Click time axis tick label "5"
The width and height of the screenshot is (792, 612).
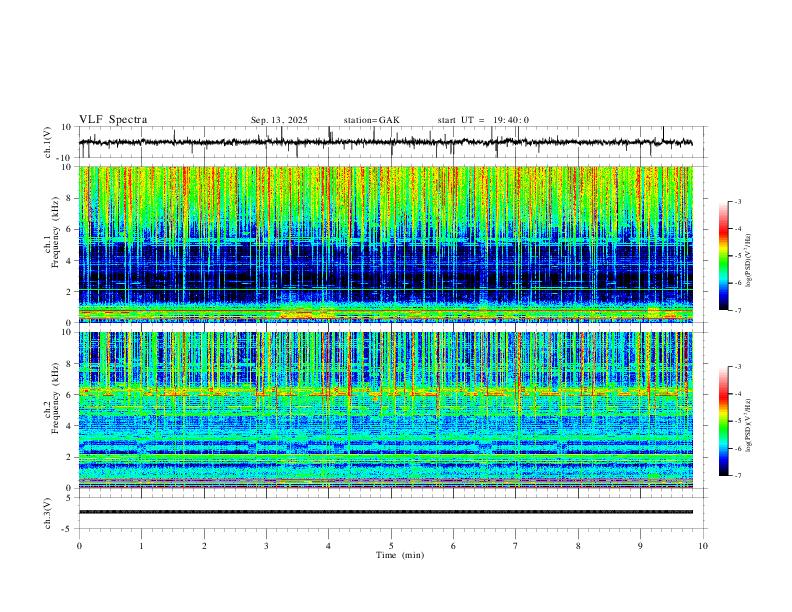[391, 546]
